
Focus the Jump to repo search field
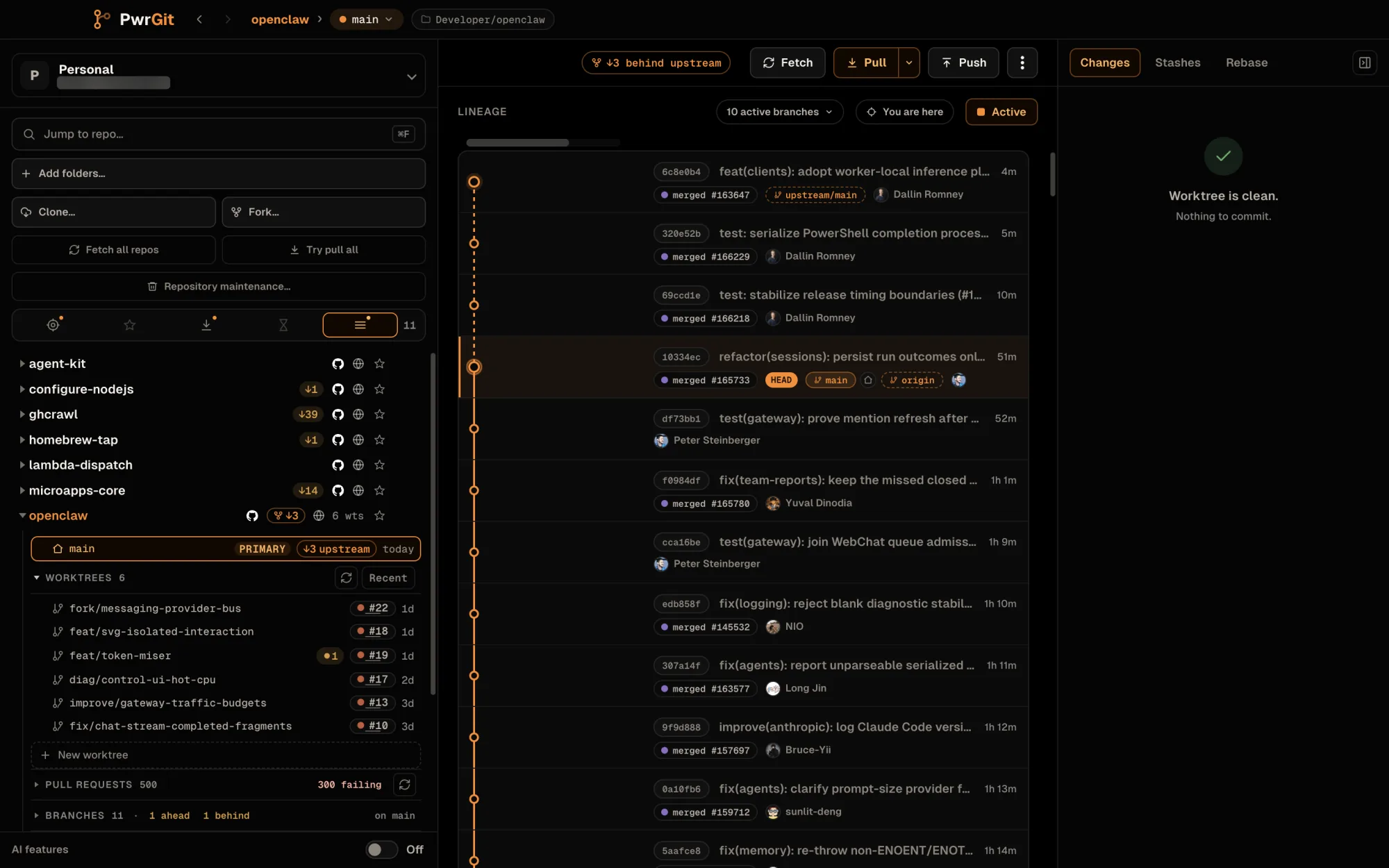tap(218, 134)
